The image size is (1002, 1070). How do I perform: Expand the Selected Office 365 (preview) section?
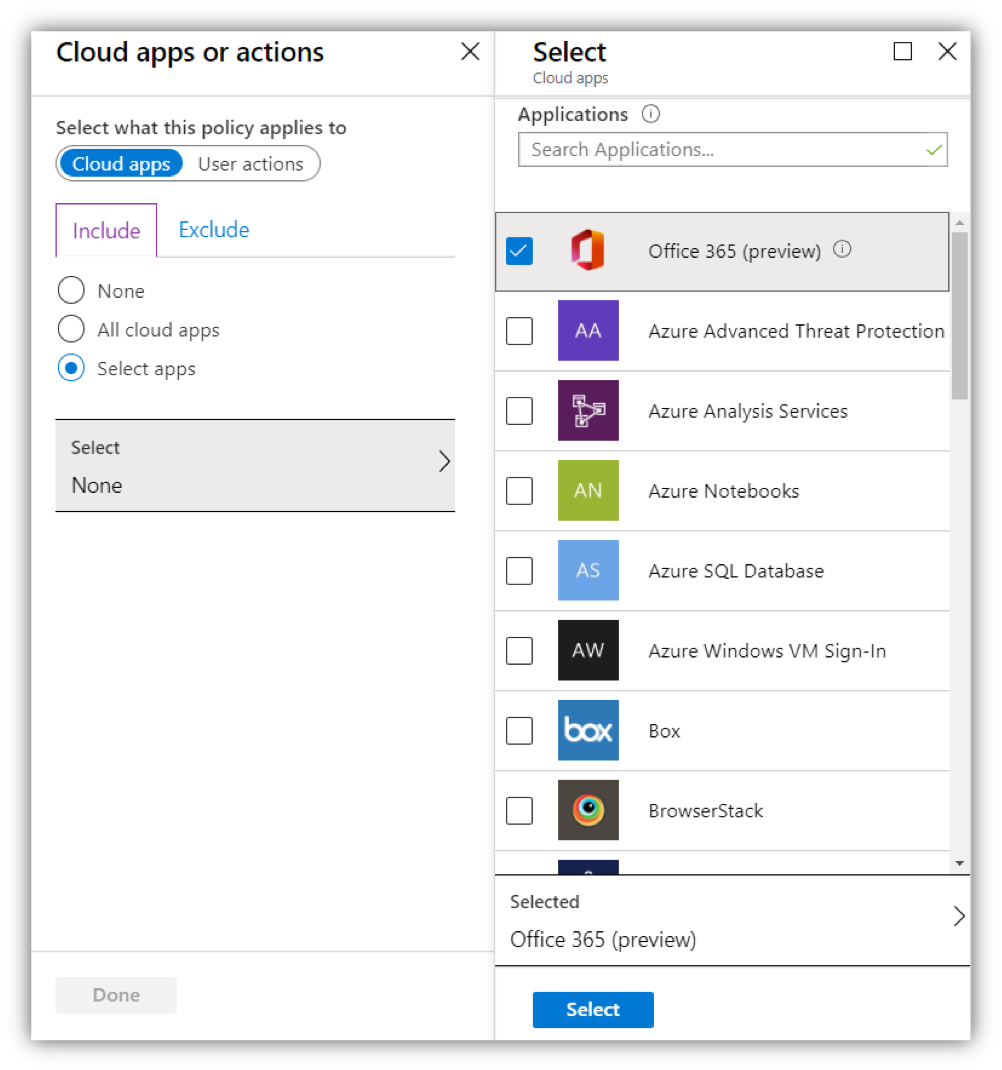click(959, 916)
